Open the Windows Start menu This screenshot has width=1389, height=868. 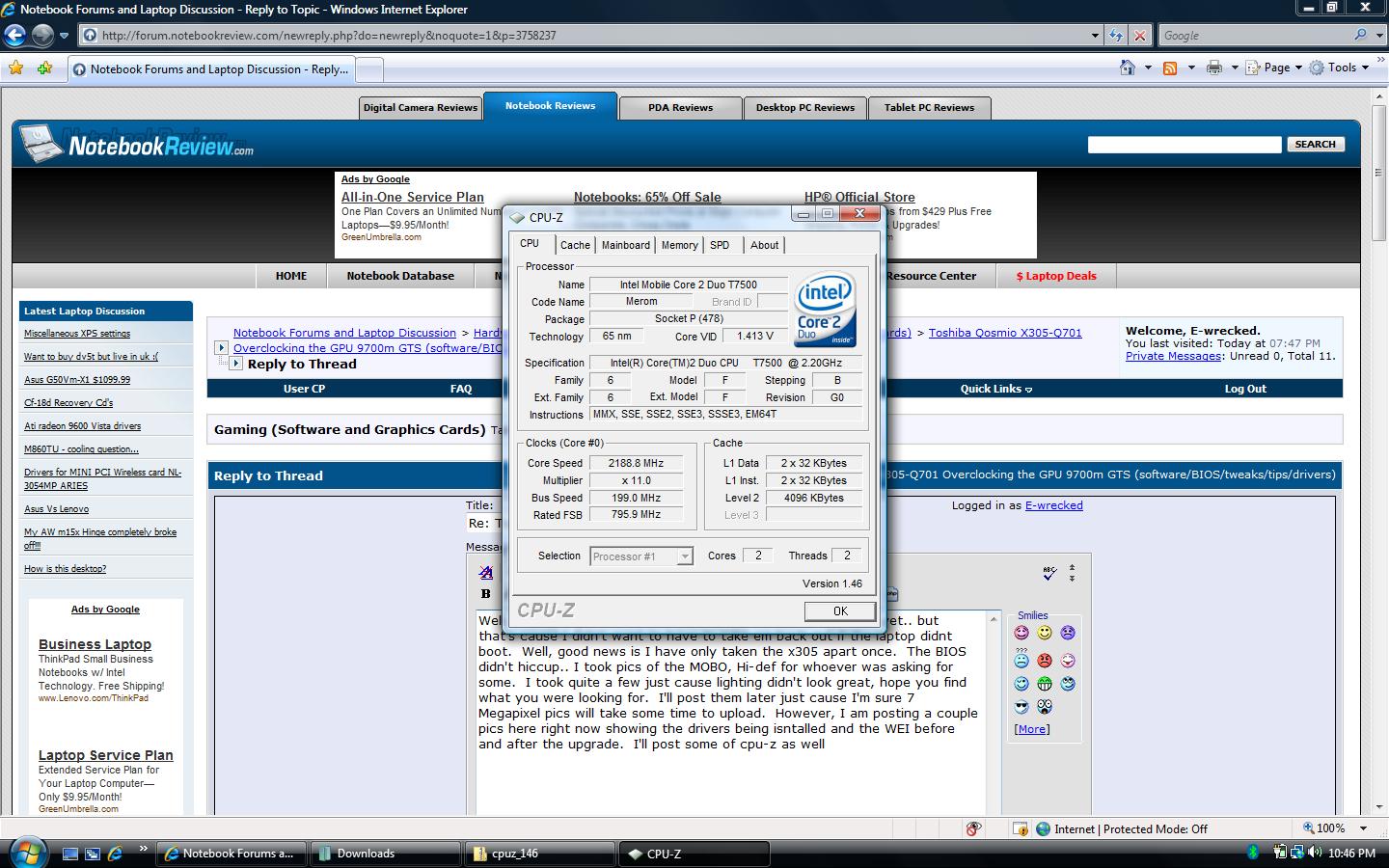[x=26, y=853]
